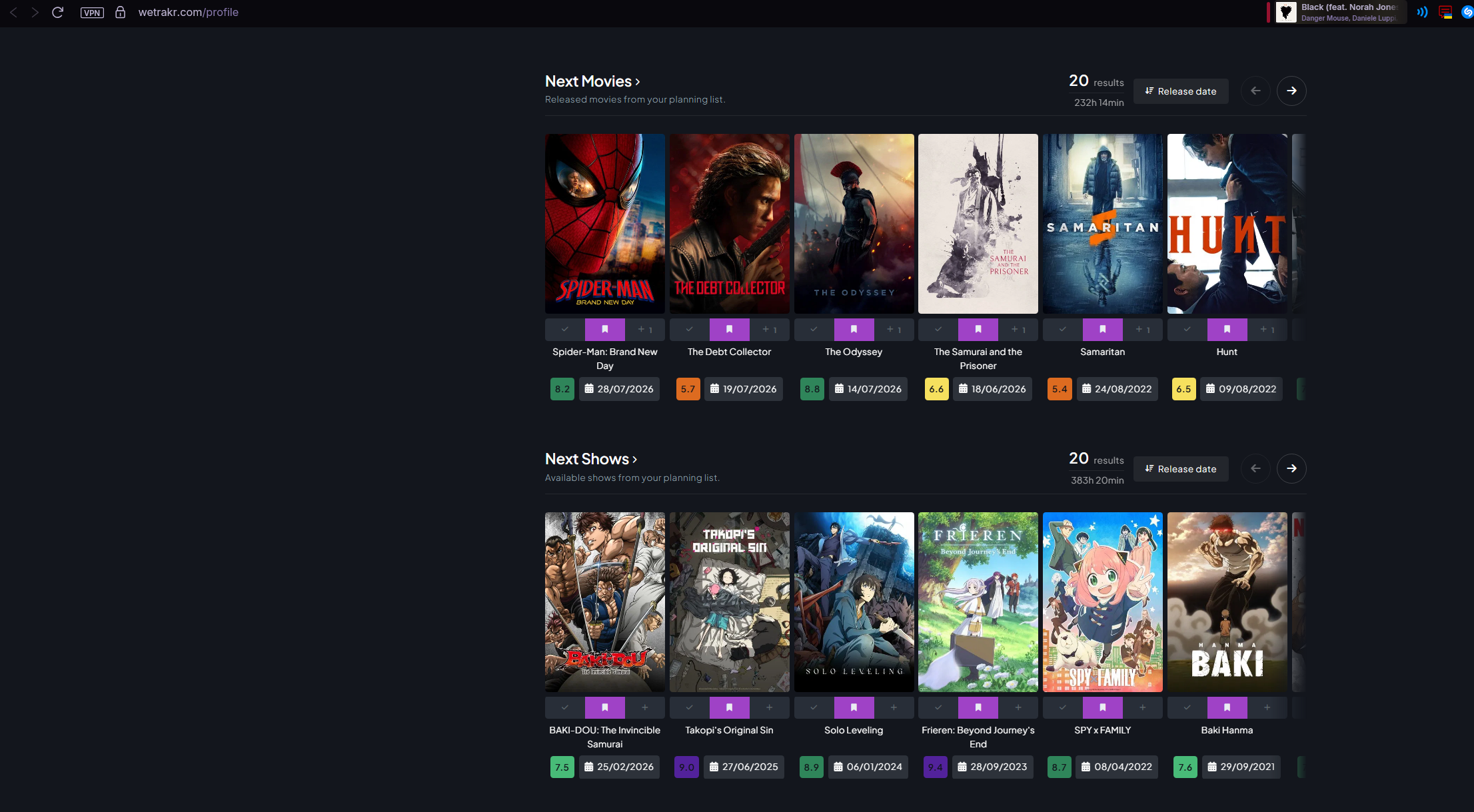Mark Takopi's Original Sin as watched
The height and width of the screenshot is (812, 1474).
click(x=690, y=707)
